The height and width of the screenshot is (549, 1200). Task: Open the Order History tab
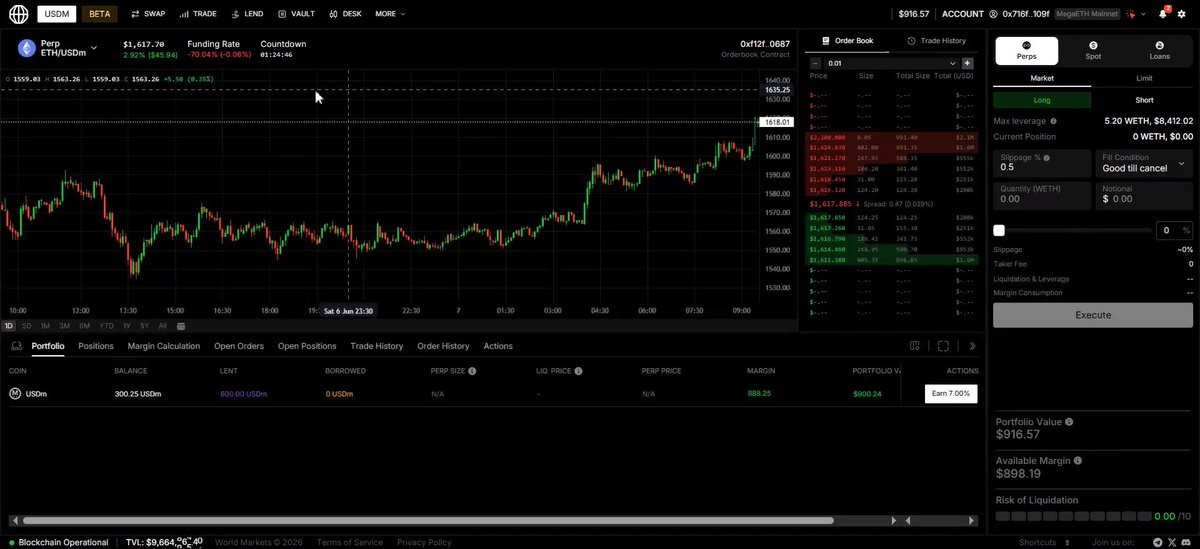pos(443,346)
